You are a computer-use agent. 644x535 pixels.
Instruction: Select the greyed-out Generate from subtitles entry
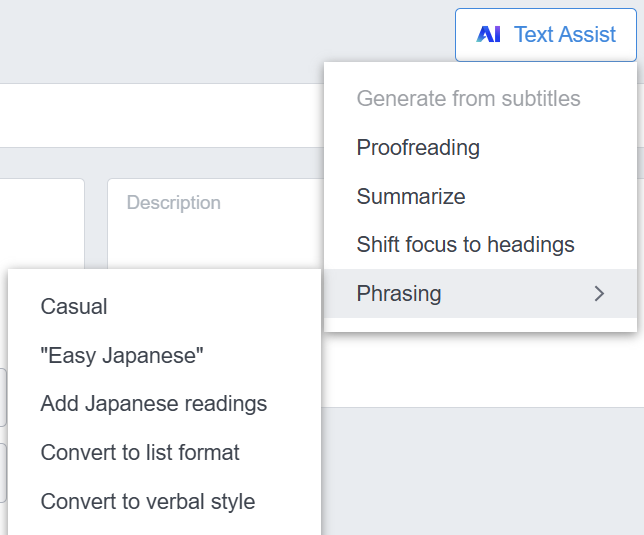coord(468,99)
